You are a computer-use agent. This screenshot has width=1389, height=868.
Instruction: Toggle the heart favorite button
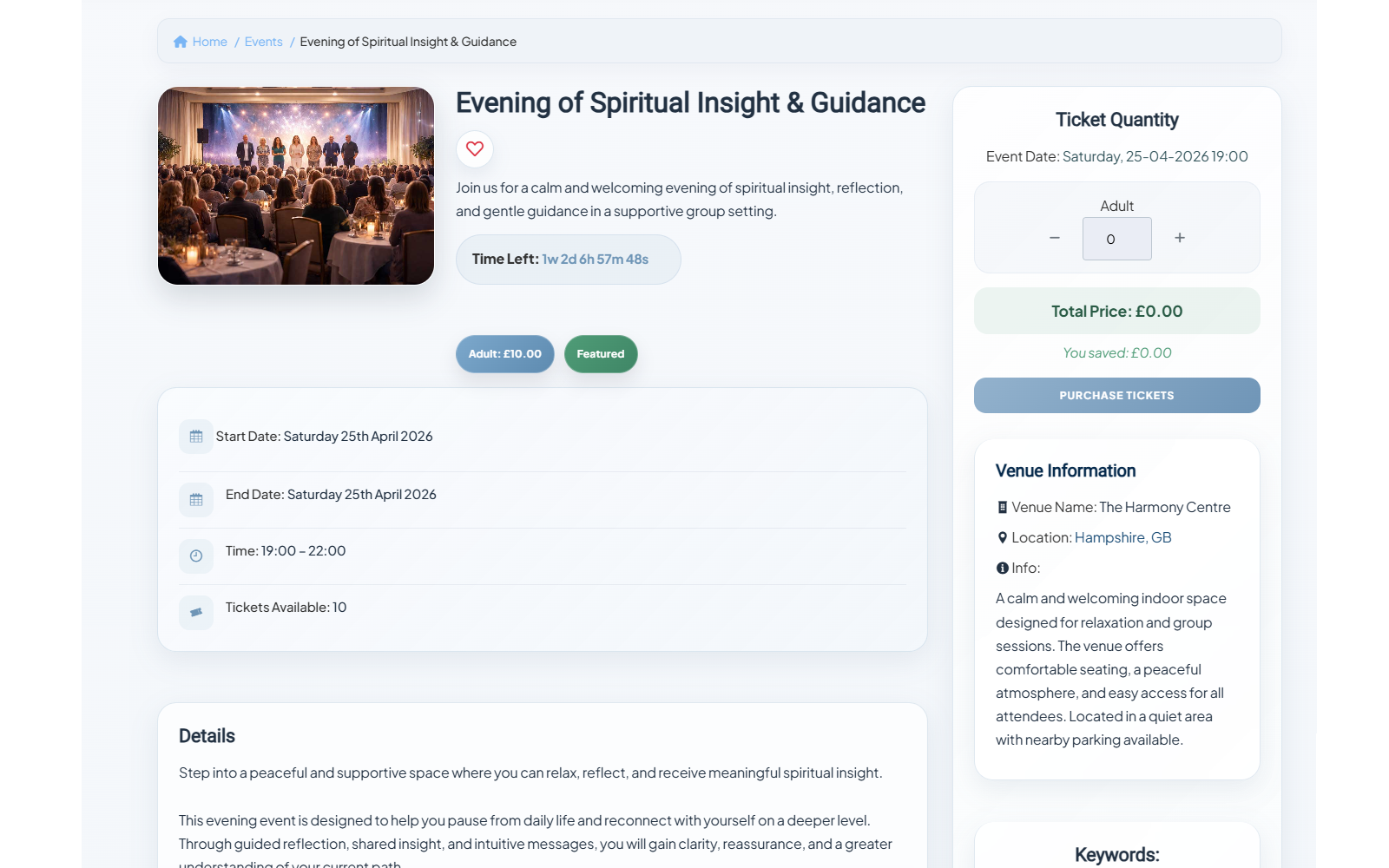tap(475, 149)
